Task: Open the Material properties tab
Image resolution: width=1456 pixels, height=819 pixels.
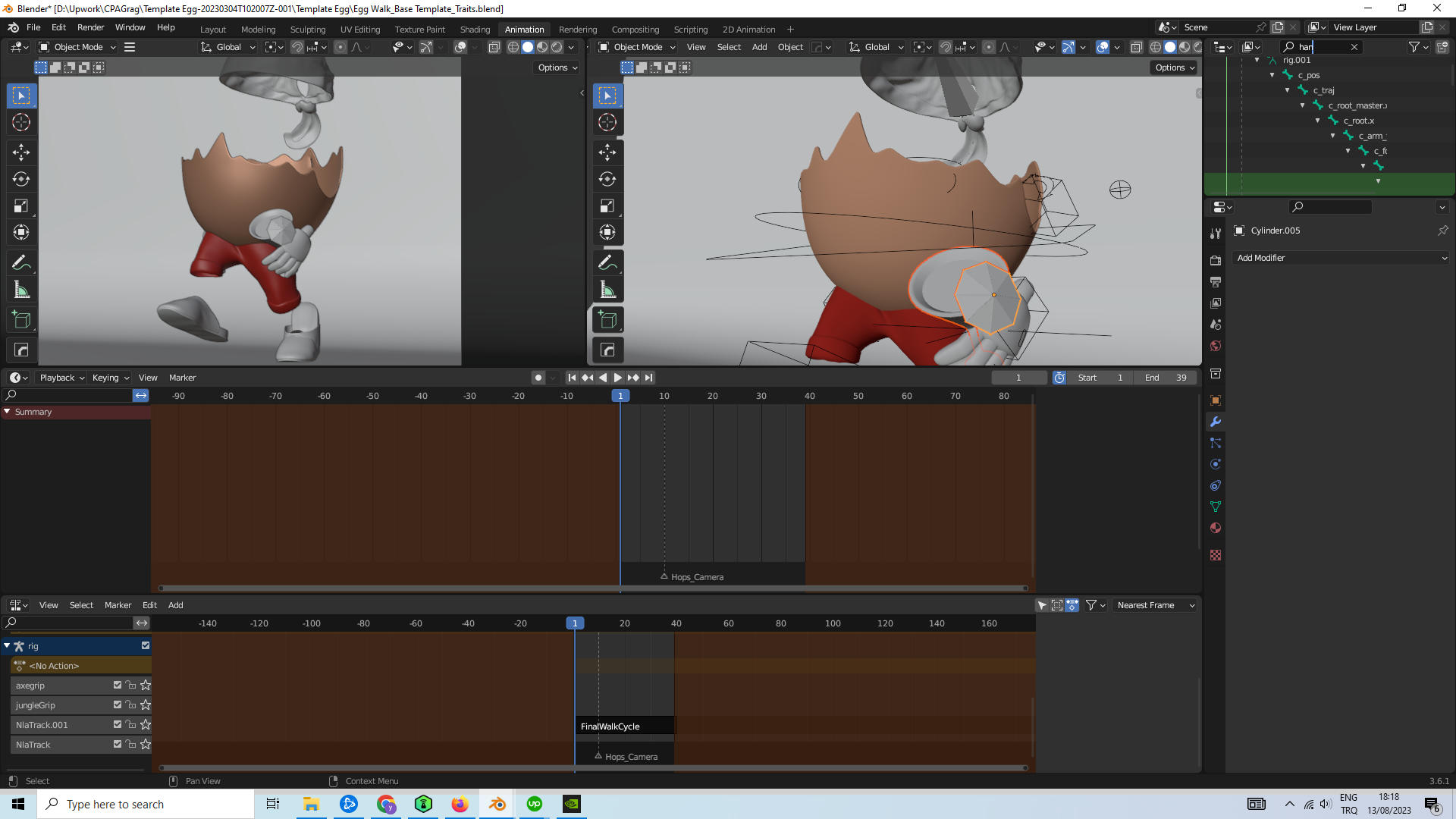Action: point(1216,528)
